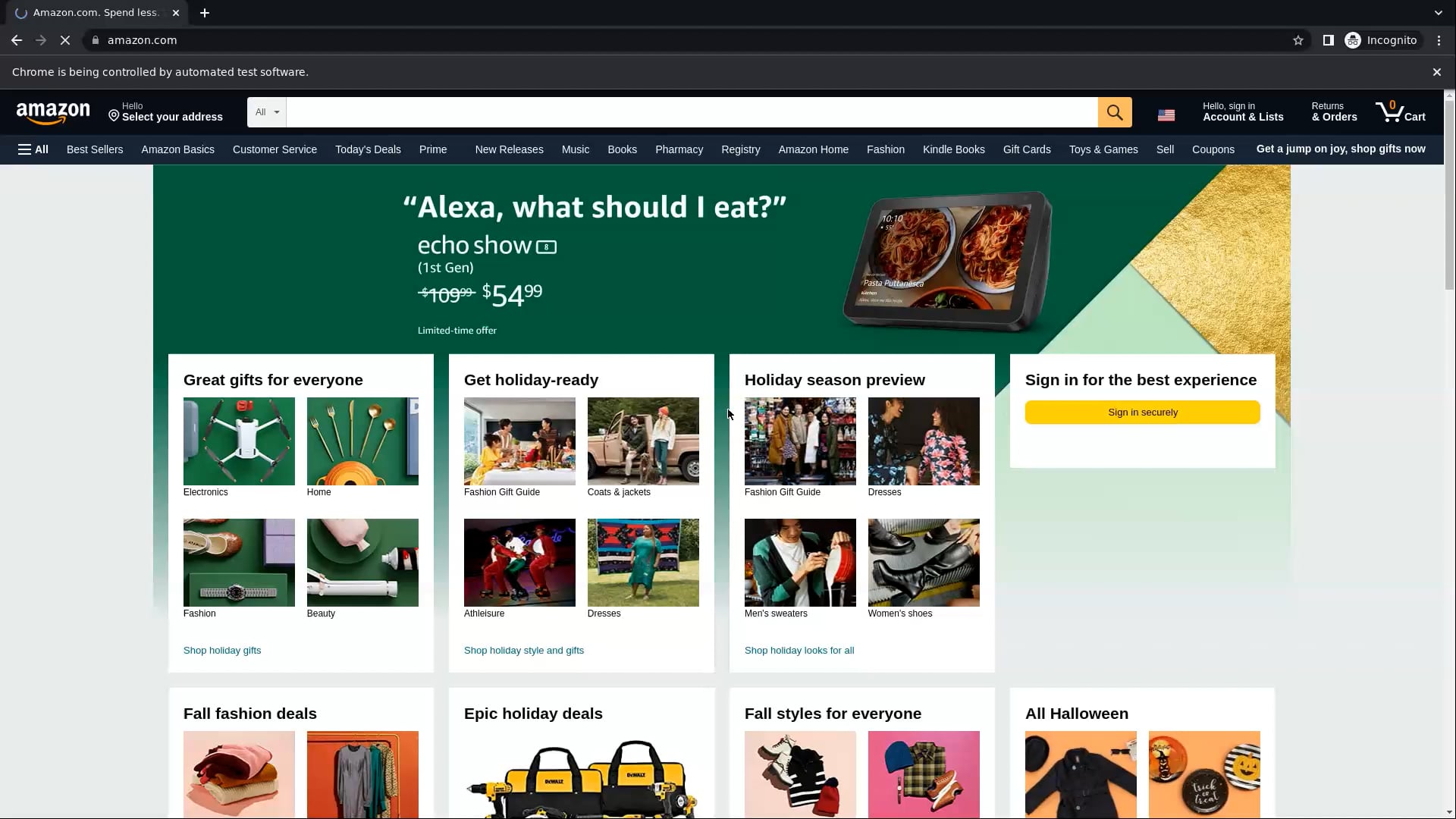Click the US flag language icon
The height and width of the screenshot is (819, 1456).
(x=1166, y=115)
